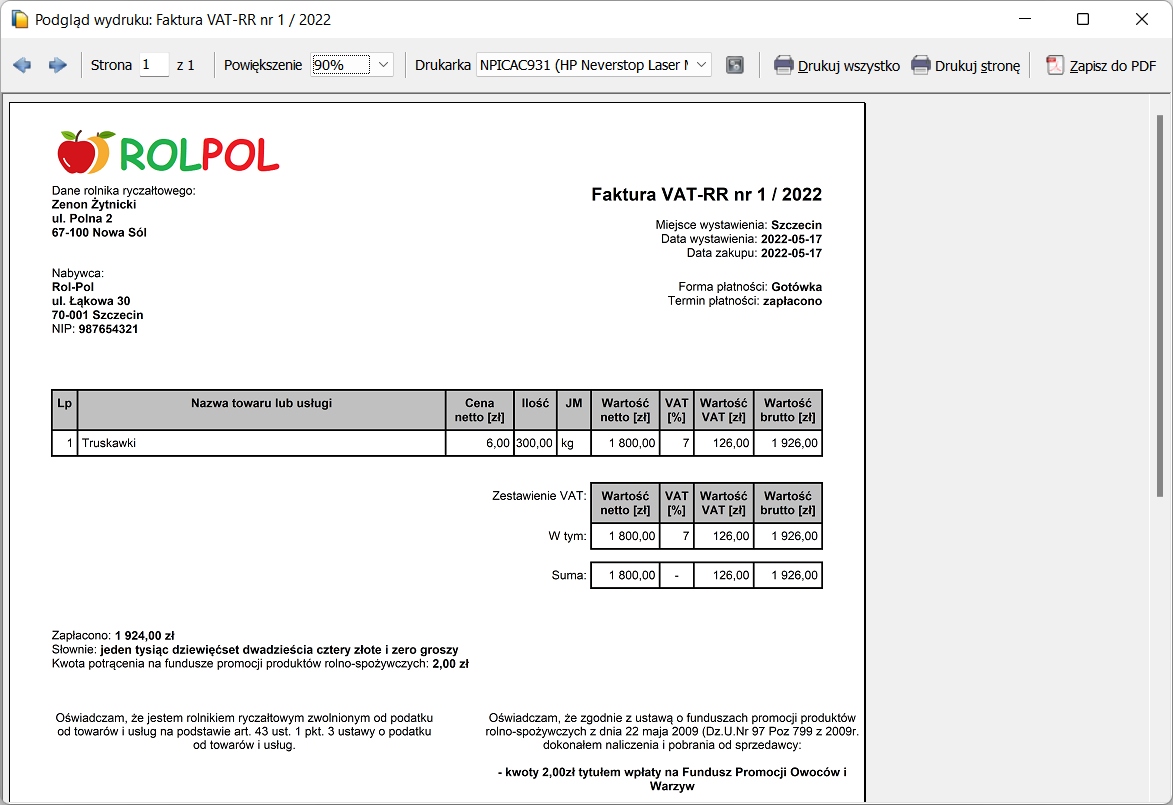
Task: Click the Drukuj wszystko printer button
Action: (x=837, y=66)
